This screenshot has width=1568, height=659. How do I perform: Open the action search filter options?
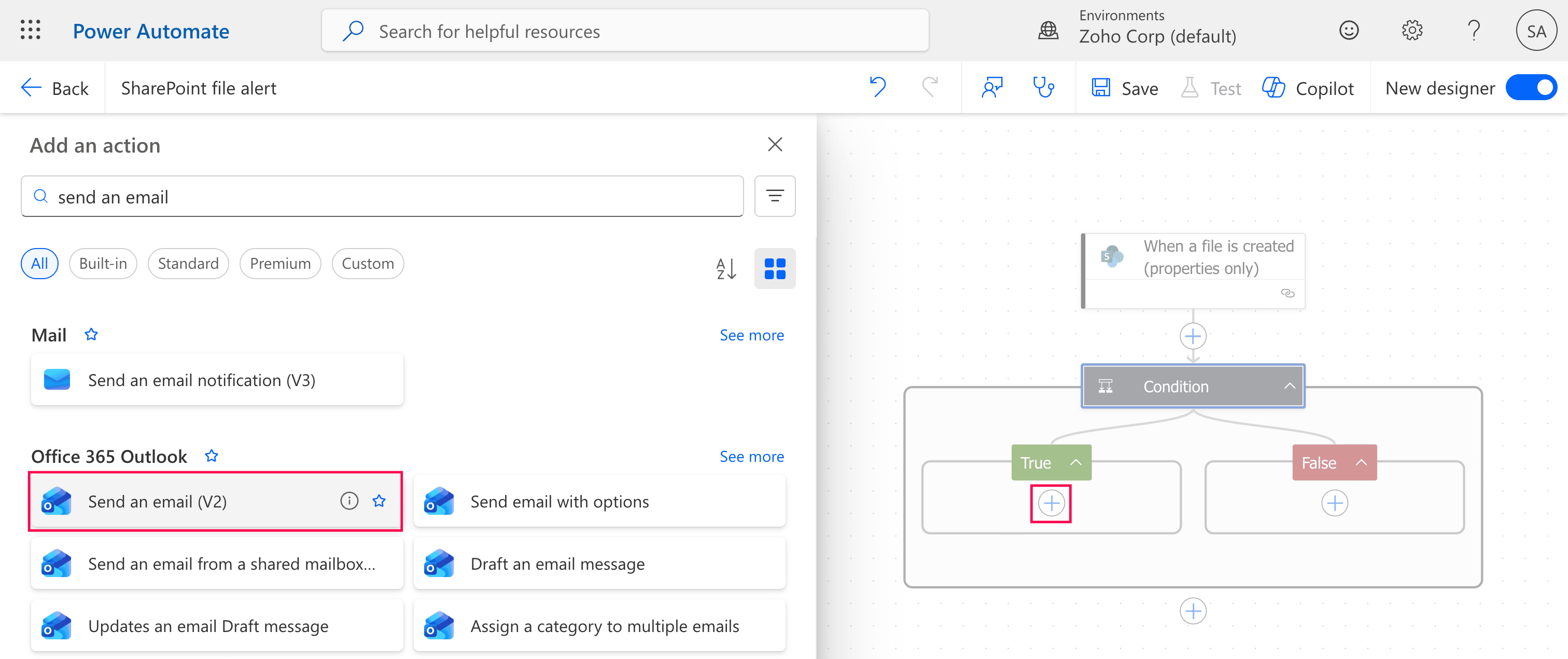point(774,196)
